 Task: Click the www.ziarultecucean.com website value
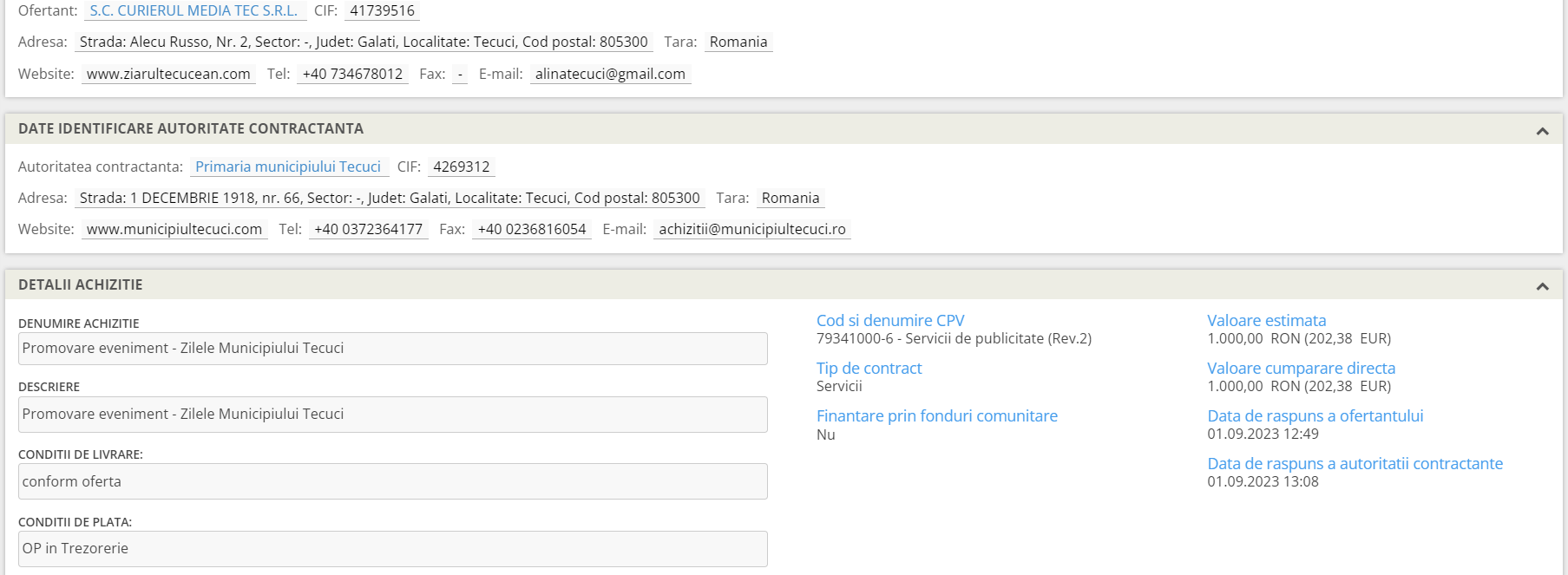coord(168,74)
